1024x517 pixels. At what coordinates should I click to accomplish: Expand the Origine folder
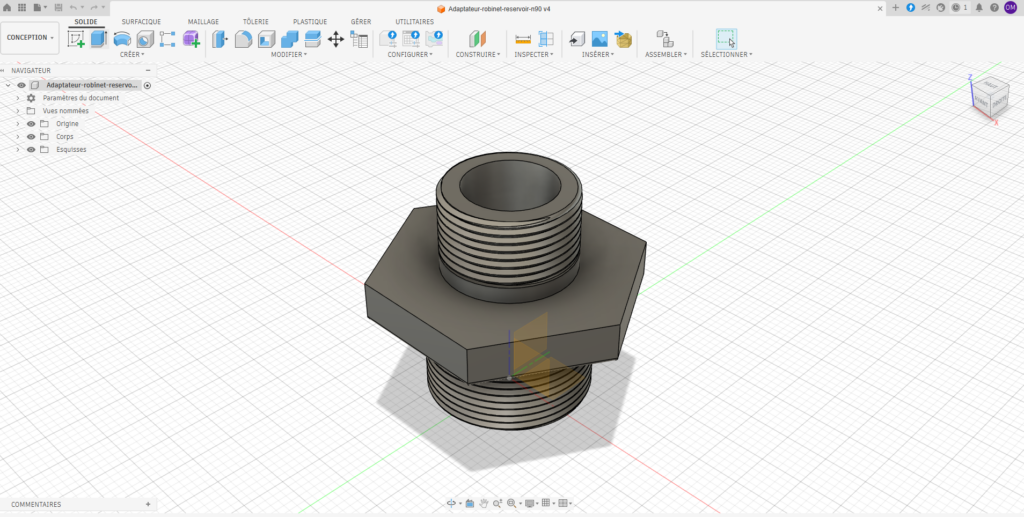point(18,124)
